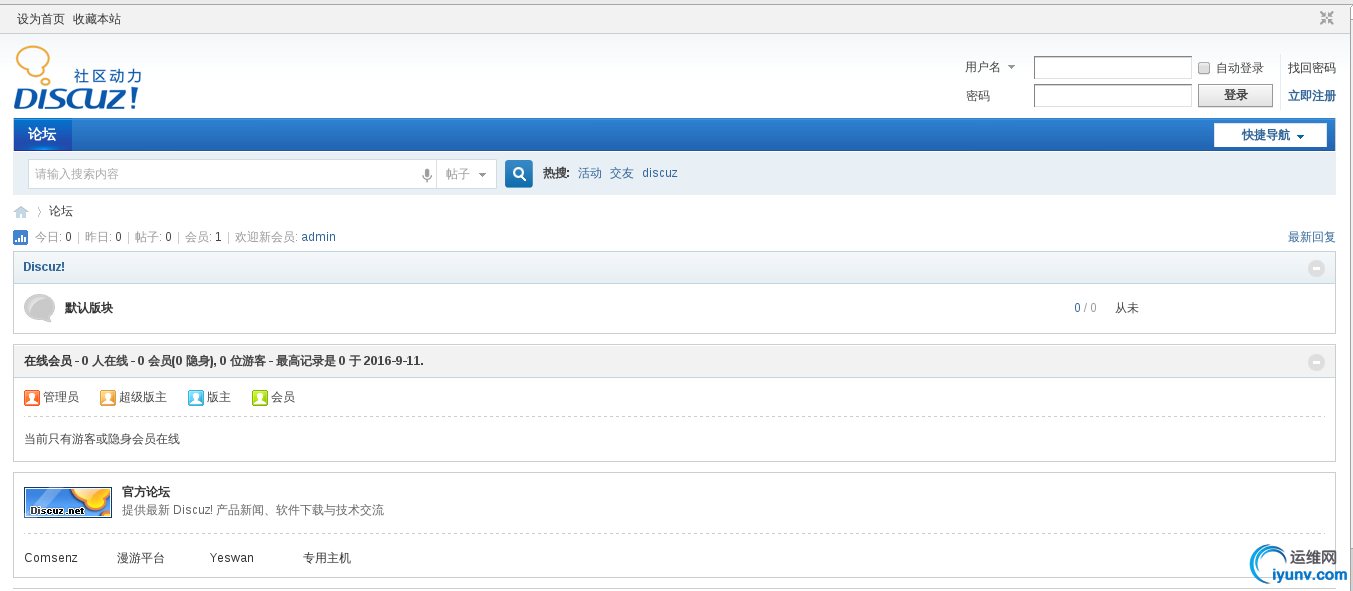Screen dimensions: 1353x591
Task: Click the 登录 button
Action: [x=1236, y=95]
